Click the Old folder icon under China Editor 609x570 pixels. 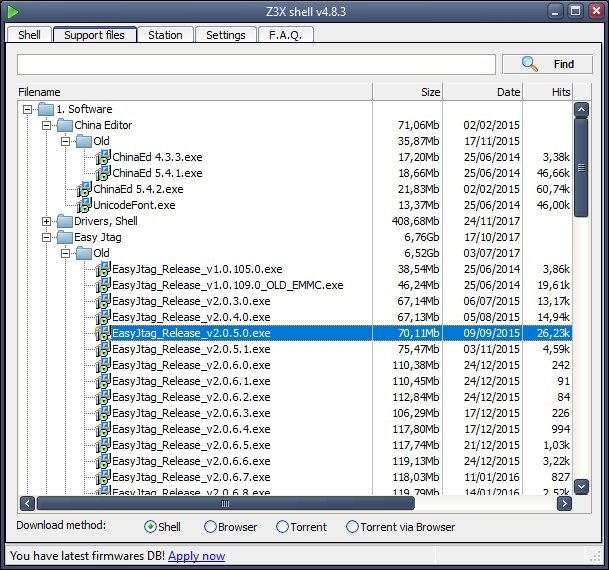pyautogui.click(x=84, y=141)
